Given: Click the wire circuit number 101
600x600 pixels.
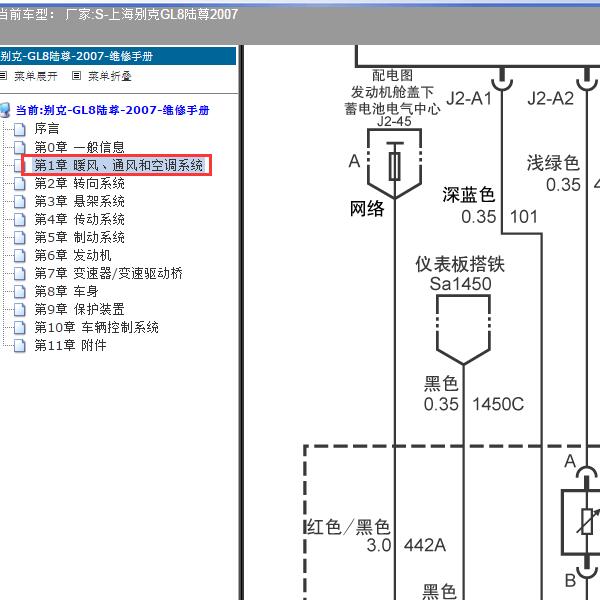Looking at the screenshot, I should click(524, 217).
